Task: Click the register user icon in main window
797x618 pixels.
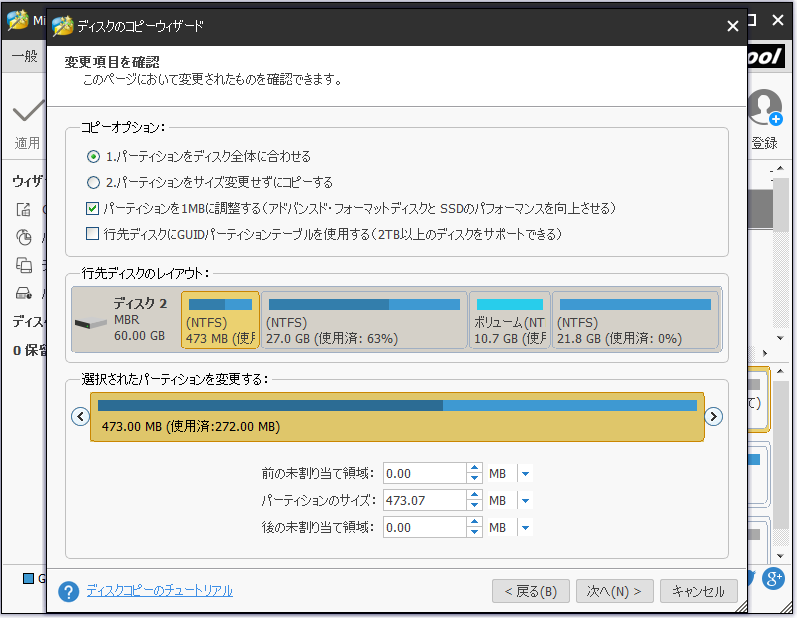Action: tap(764, 107)
